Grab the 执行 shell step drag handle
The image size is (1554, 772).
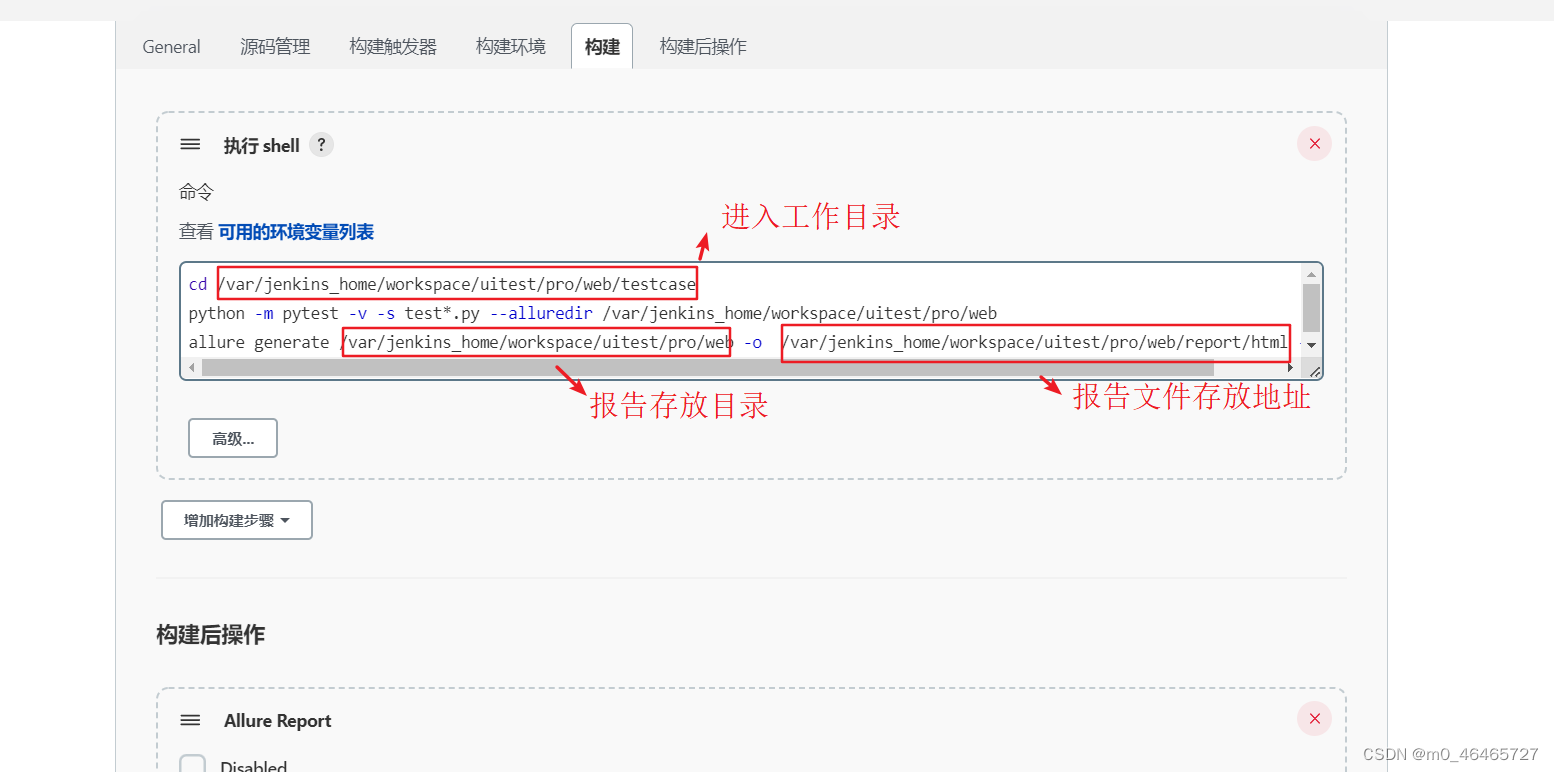(190, 145)
